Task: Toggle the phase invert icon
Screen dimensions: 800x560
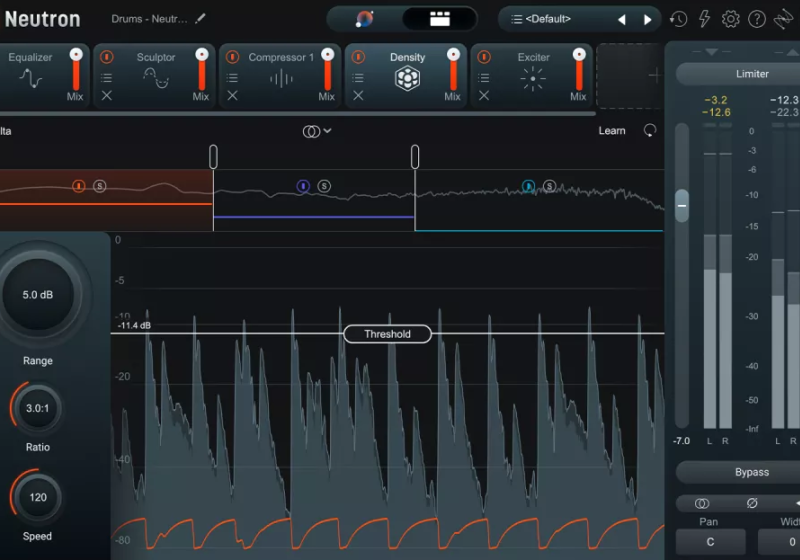Action: tap(752, 503)
